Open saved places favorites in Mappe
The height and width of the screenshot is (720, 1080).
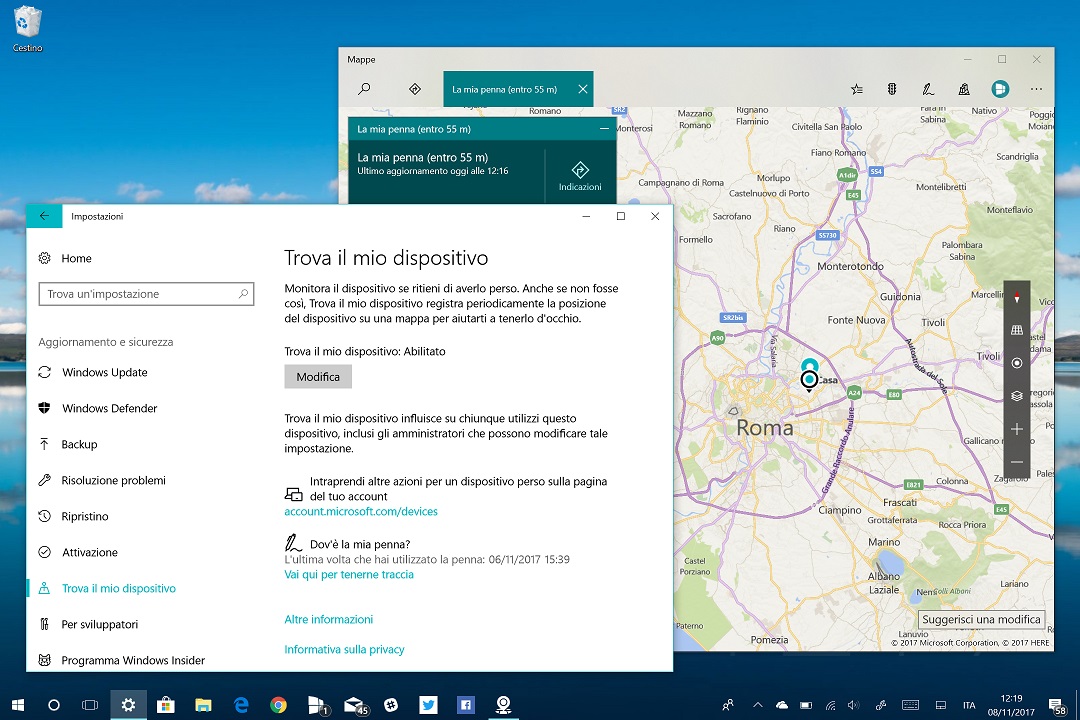click(857, 89)
